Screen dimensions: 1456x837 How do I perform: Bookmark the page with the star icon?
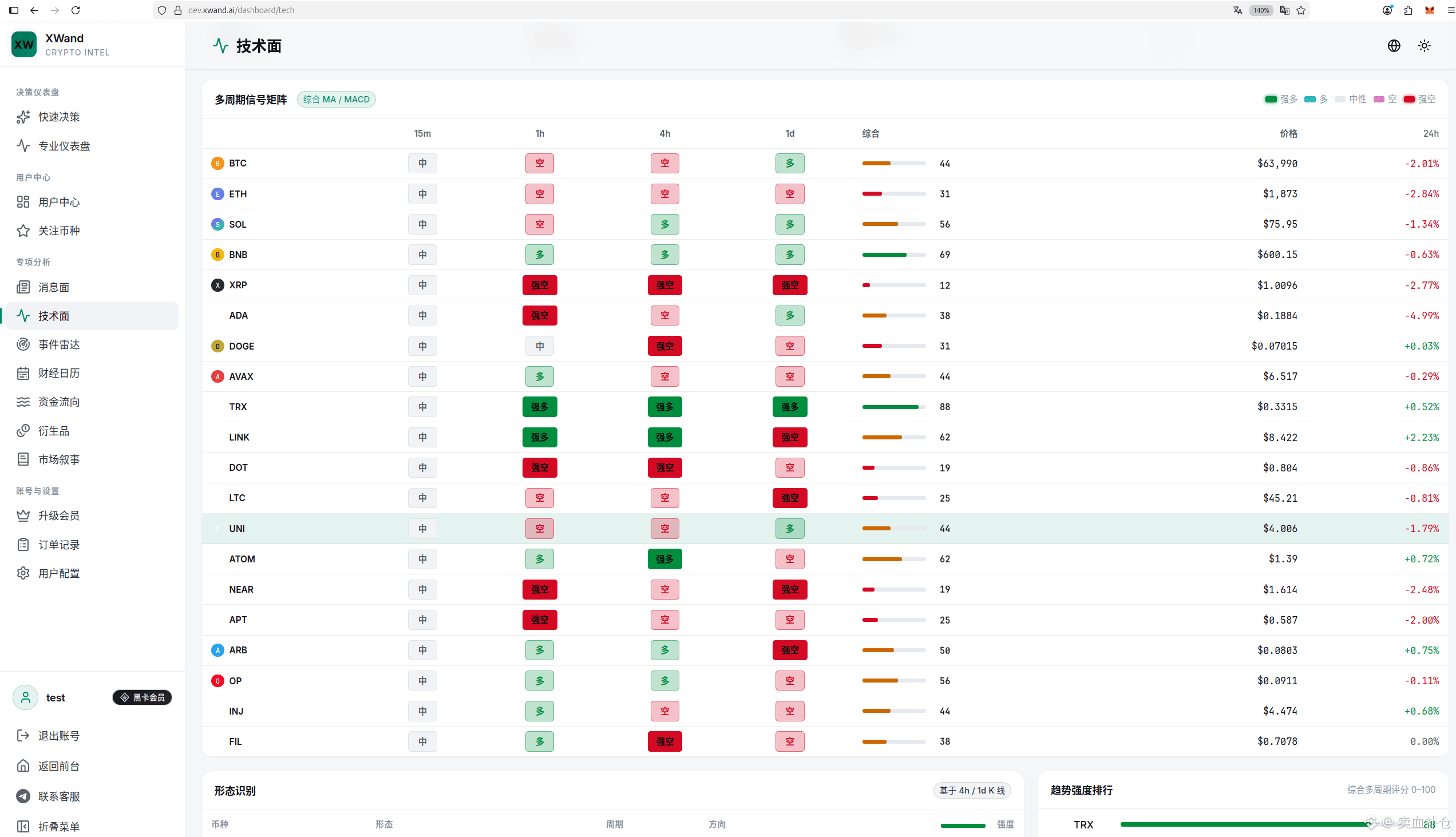click(1301, 10)
